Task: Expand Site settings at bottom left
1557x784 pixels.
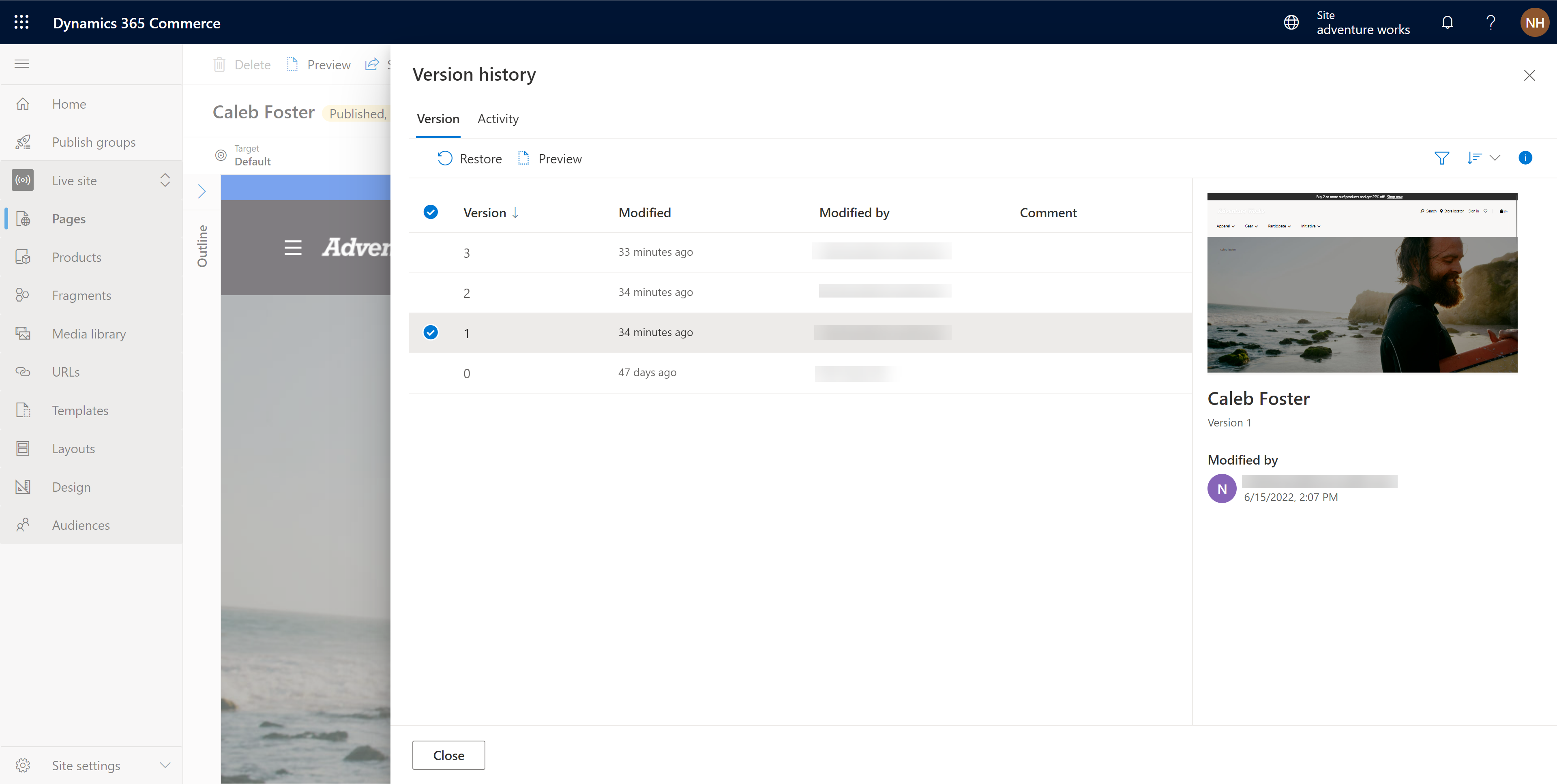Action: (163, 764)
